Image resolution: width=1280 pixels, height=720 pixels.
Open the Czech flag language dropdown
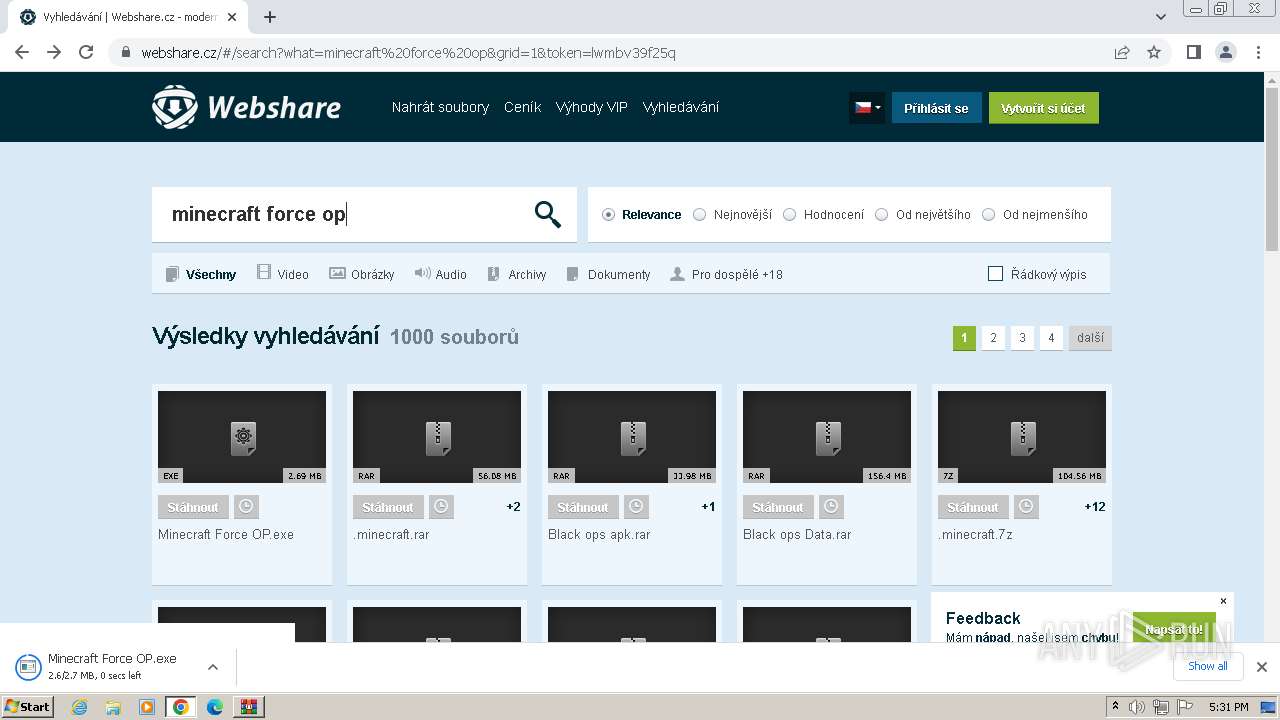tap(867, 108)
